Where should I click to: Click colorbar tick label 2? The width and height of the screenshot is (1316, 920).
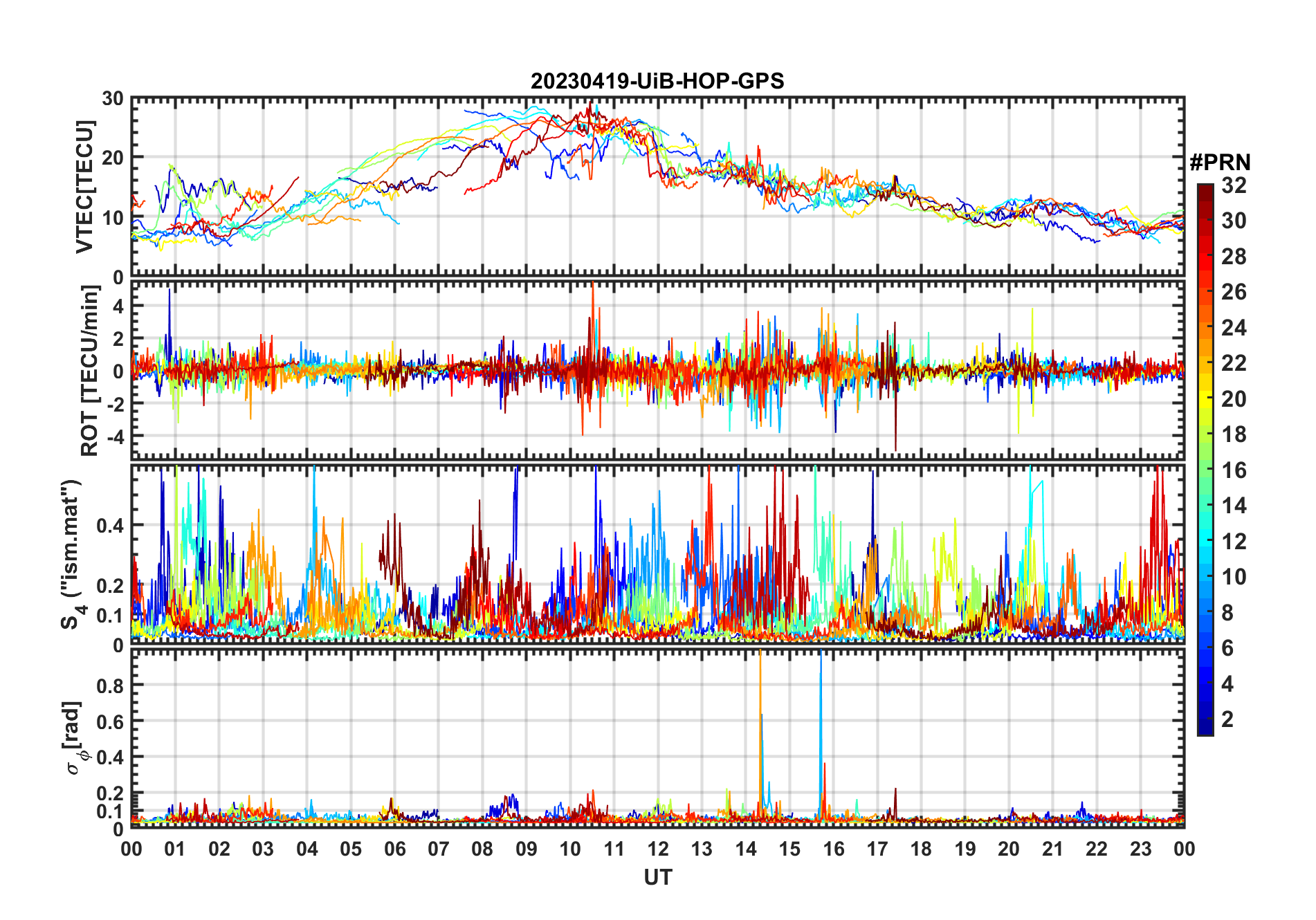[1227, 719]
